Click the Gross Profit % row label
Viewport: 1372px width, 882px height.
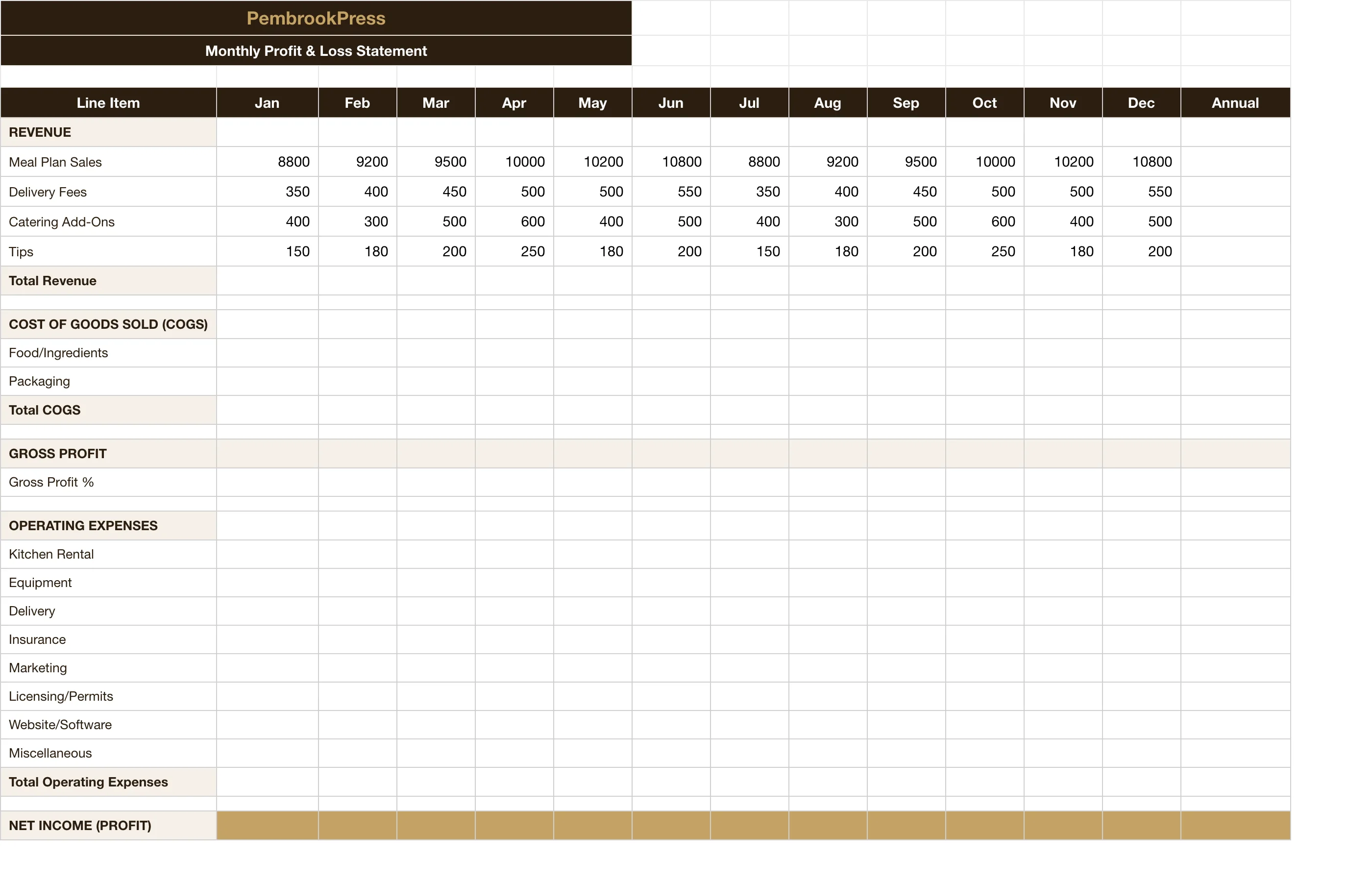coord(108,482)
